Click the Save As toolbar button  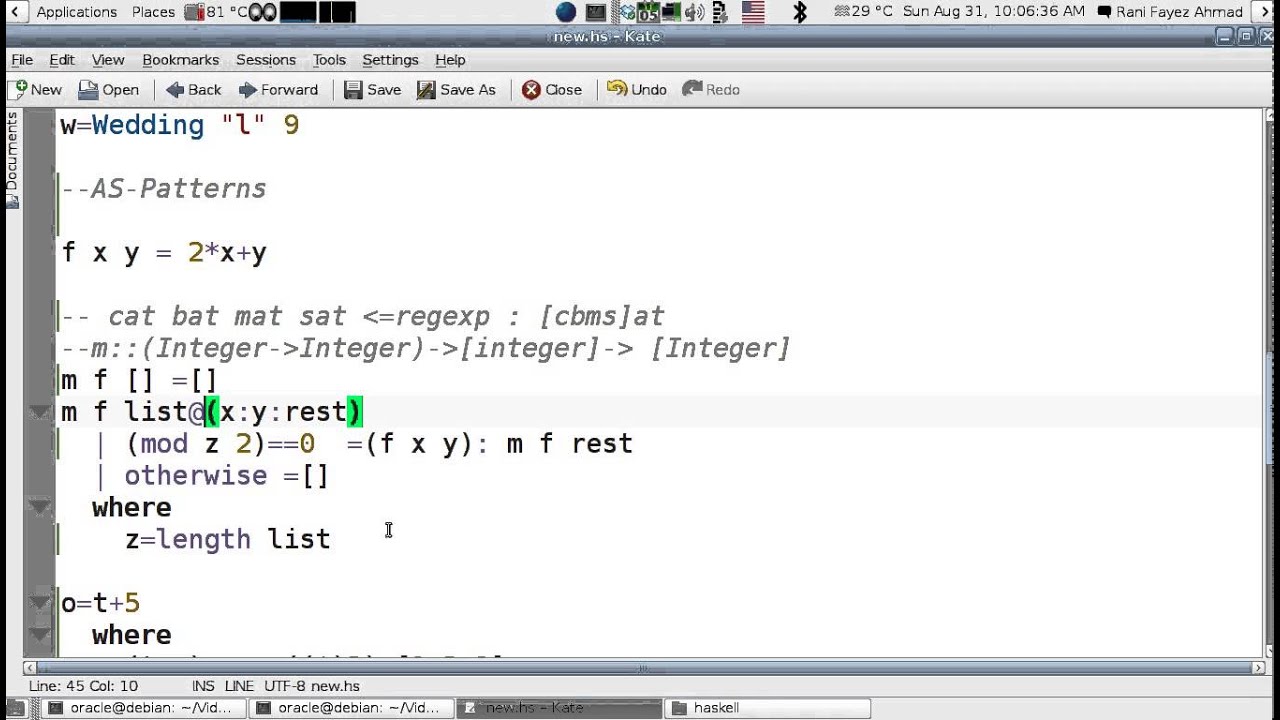[456, 90]
